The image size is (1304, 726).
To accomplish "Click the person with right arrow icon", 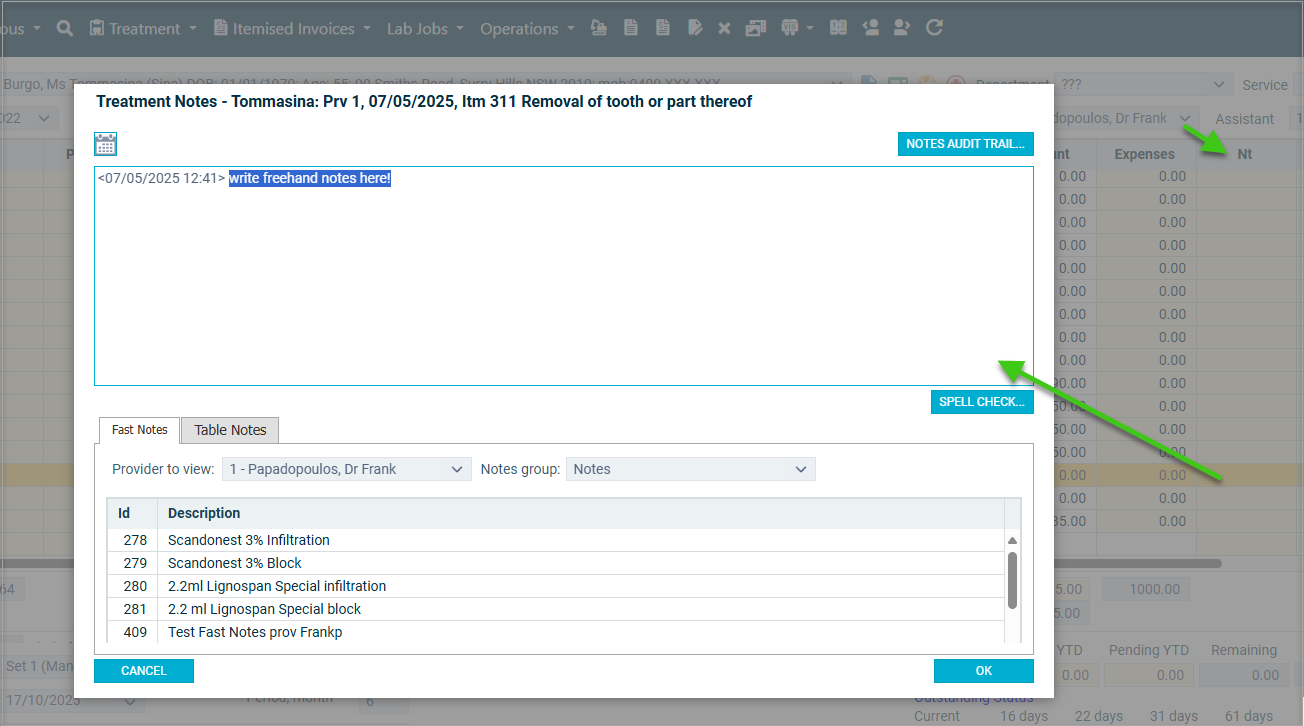I will [x=902, y=28].
